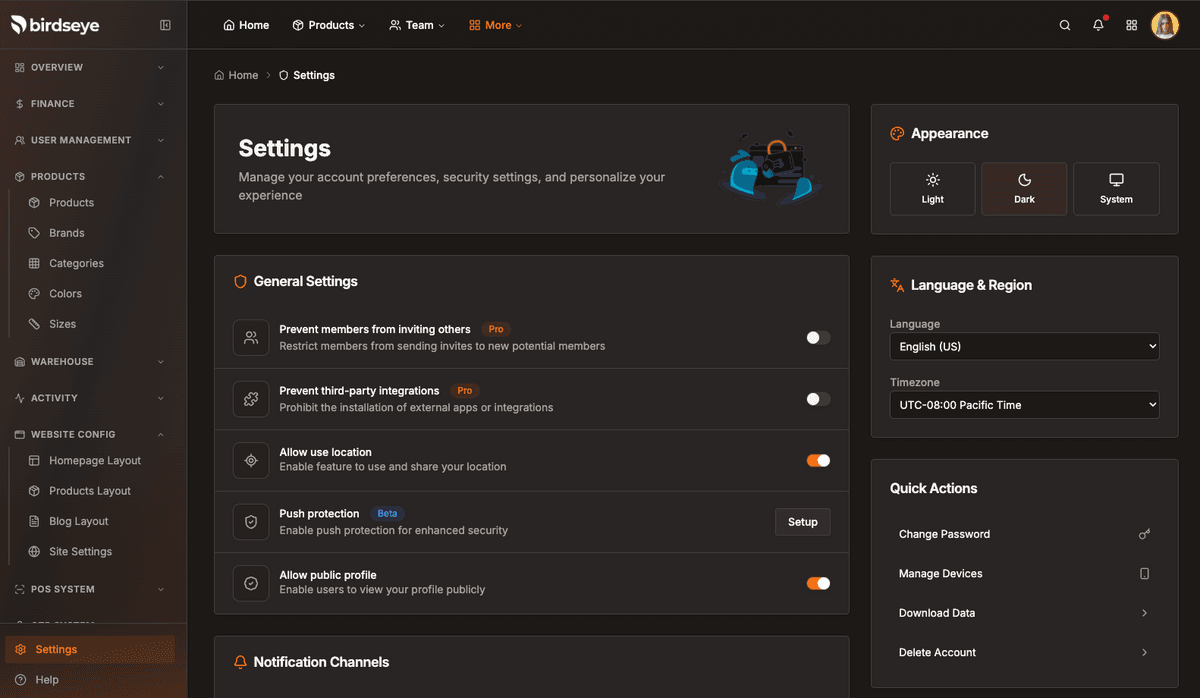Enable Prevent members from inviting others

818,338
